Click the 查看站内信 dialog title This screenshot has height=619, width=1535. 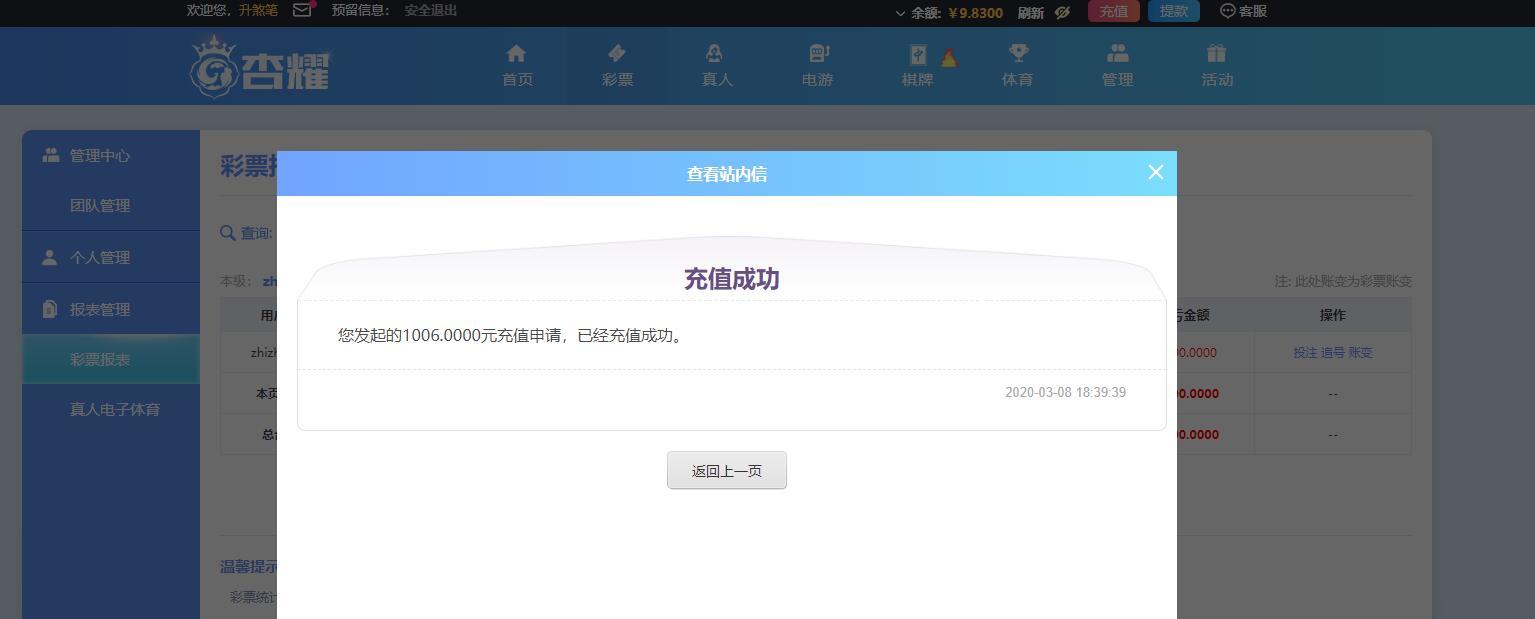[x=727, y=174]
